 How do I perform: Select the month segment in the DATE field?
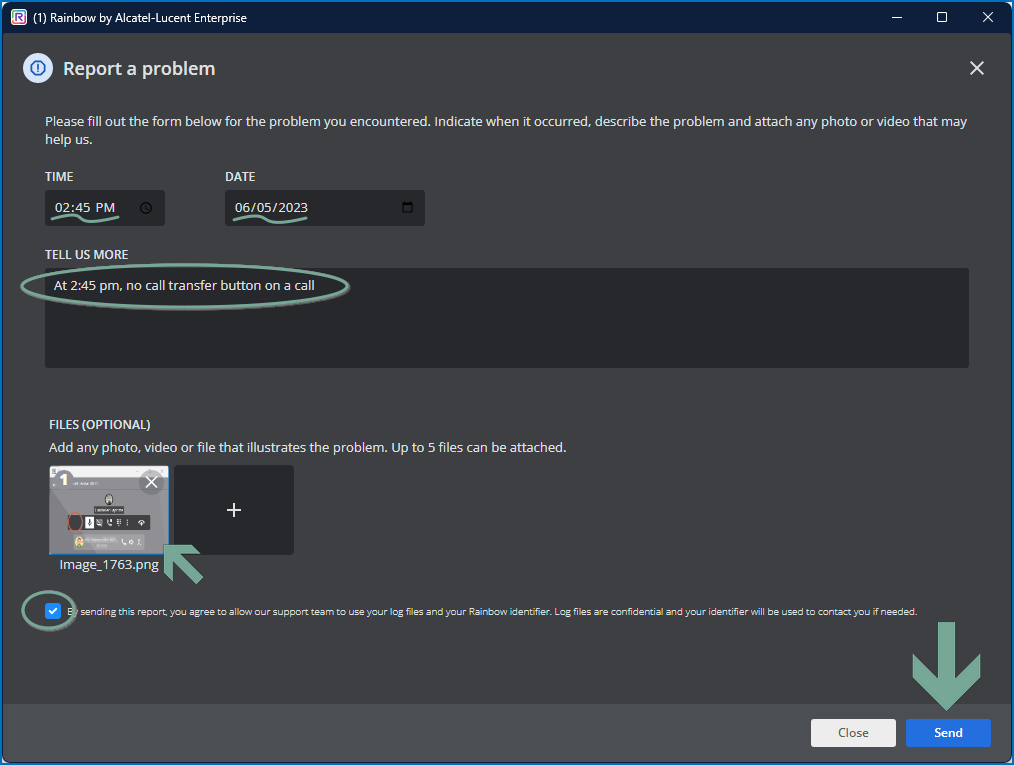pos(242,208)
